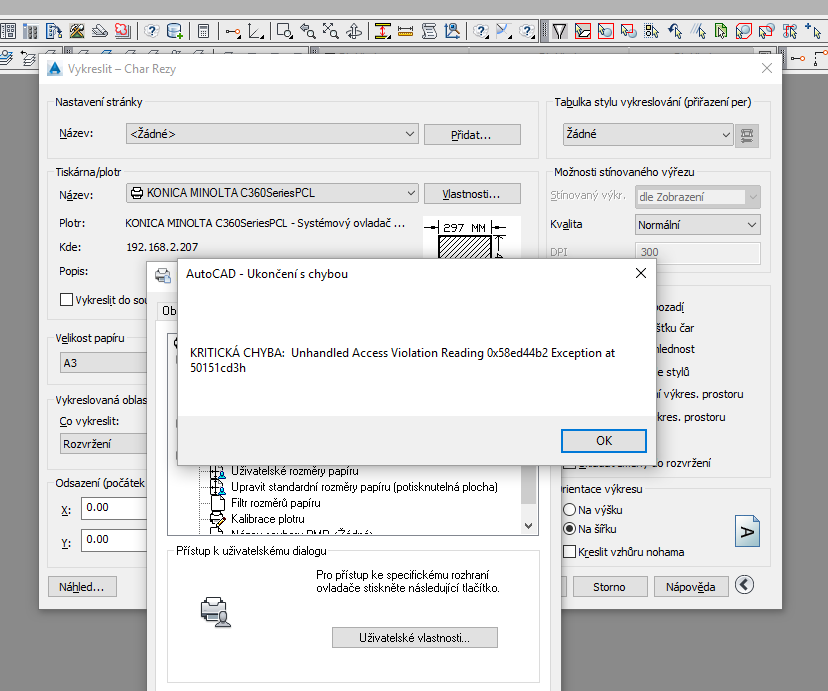
Task: Check the 'Kreslit vzhůru nohama' option
Action: tap(570, 552)
